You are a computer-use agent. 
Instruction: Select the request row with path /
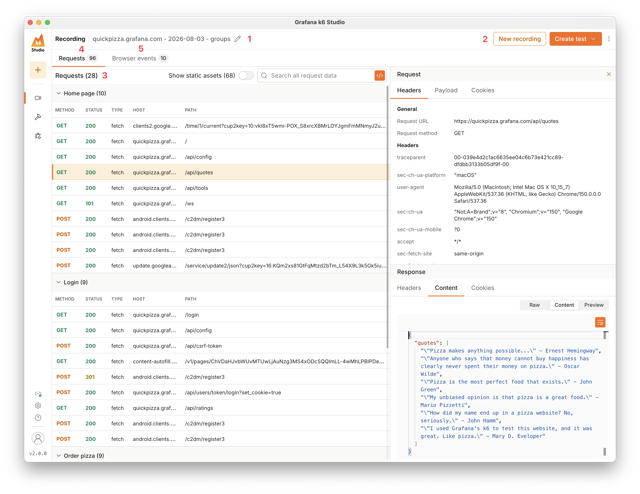click(x=220, y=141)
